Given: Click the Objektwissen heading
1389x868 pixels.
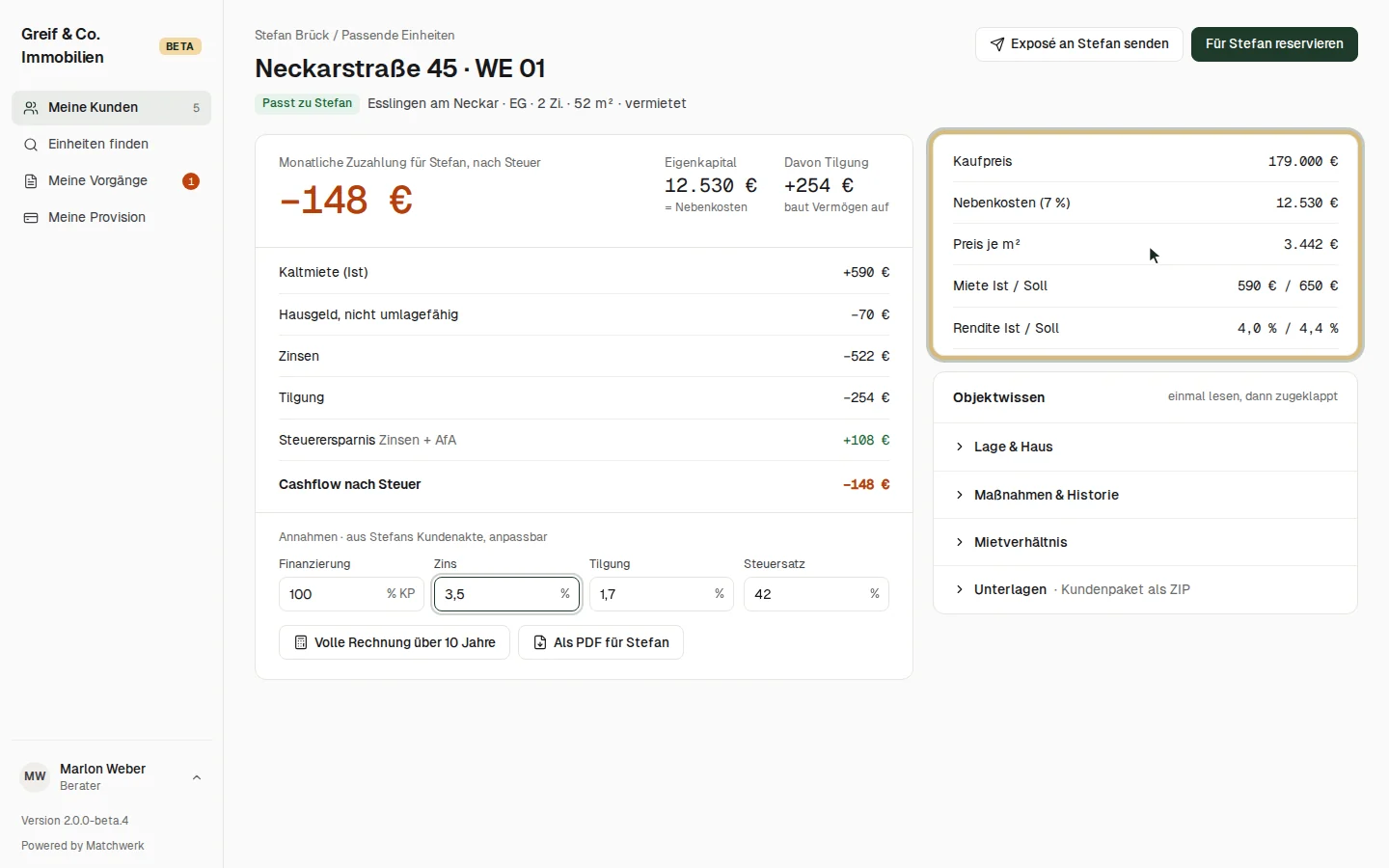Looking at the screenshot, I should pyautogui.click(x=998, y=397).
